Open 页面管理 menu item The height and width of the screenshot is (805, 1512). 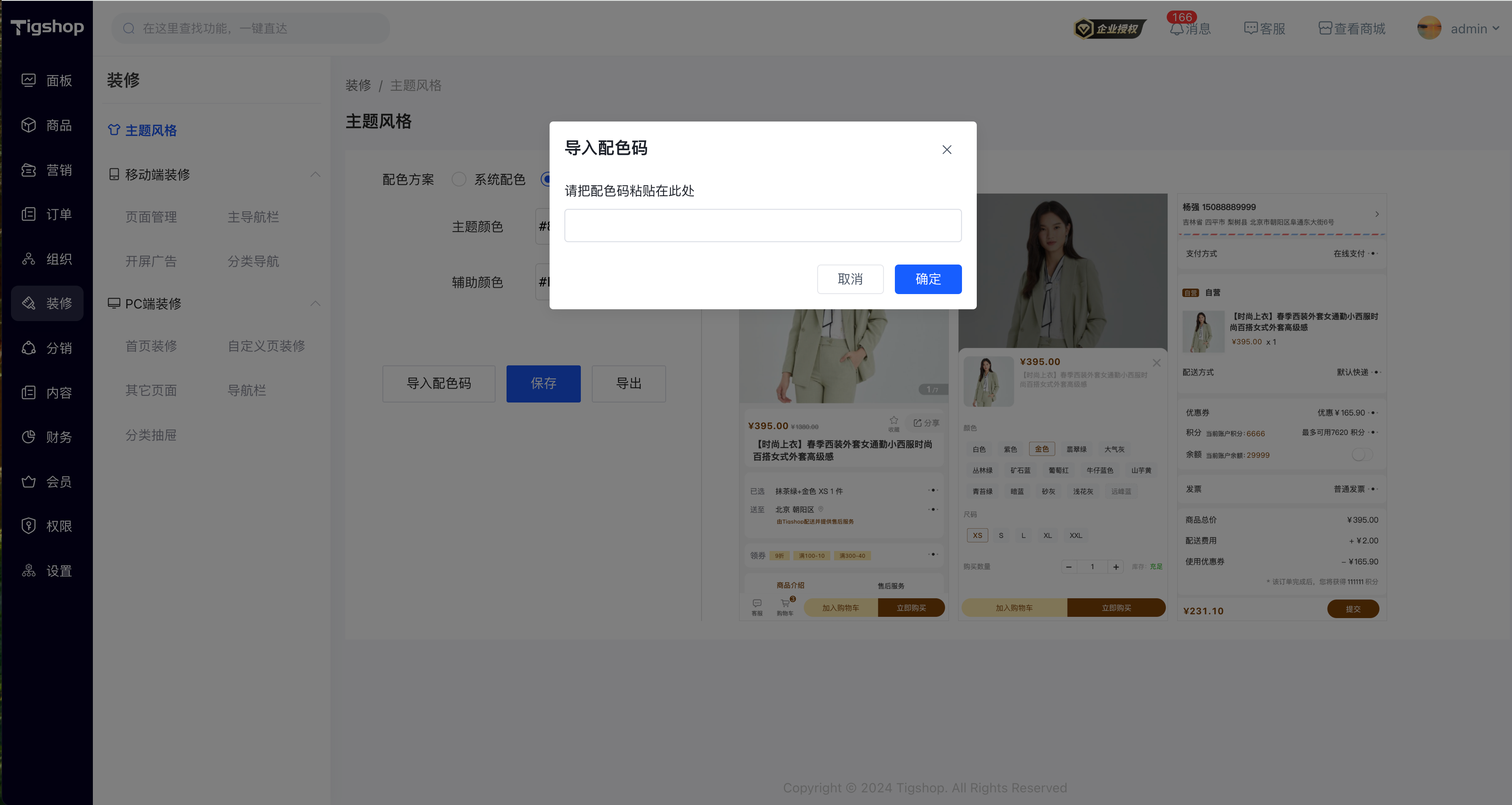tap(151, 216)
